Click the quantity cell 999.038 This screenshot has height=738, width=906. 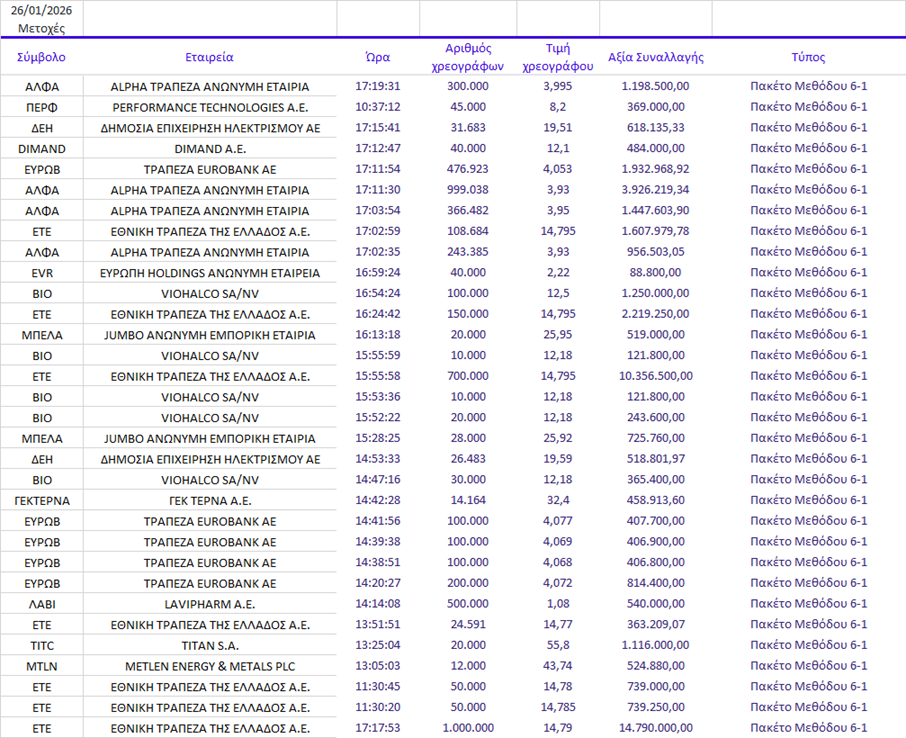pyautogui.click(x=467, y=190)
